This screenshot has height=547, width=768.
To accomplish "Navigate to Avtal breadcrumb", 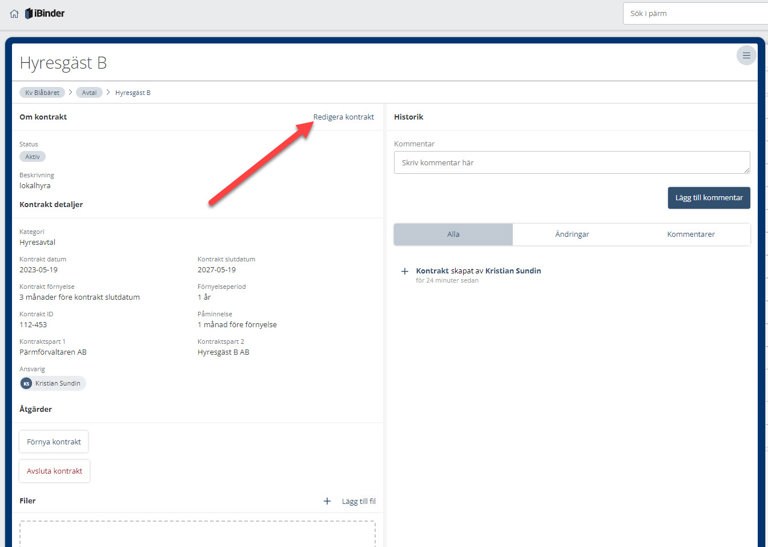I will 90,93.
